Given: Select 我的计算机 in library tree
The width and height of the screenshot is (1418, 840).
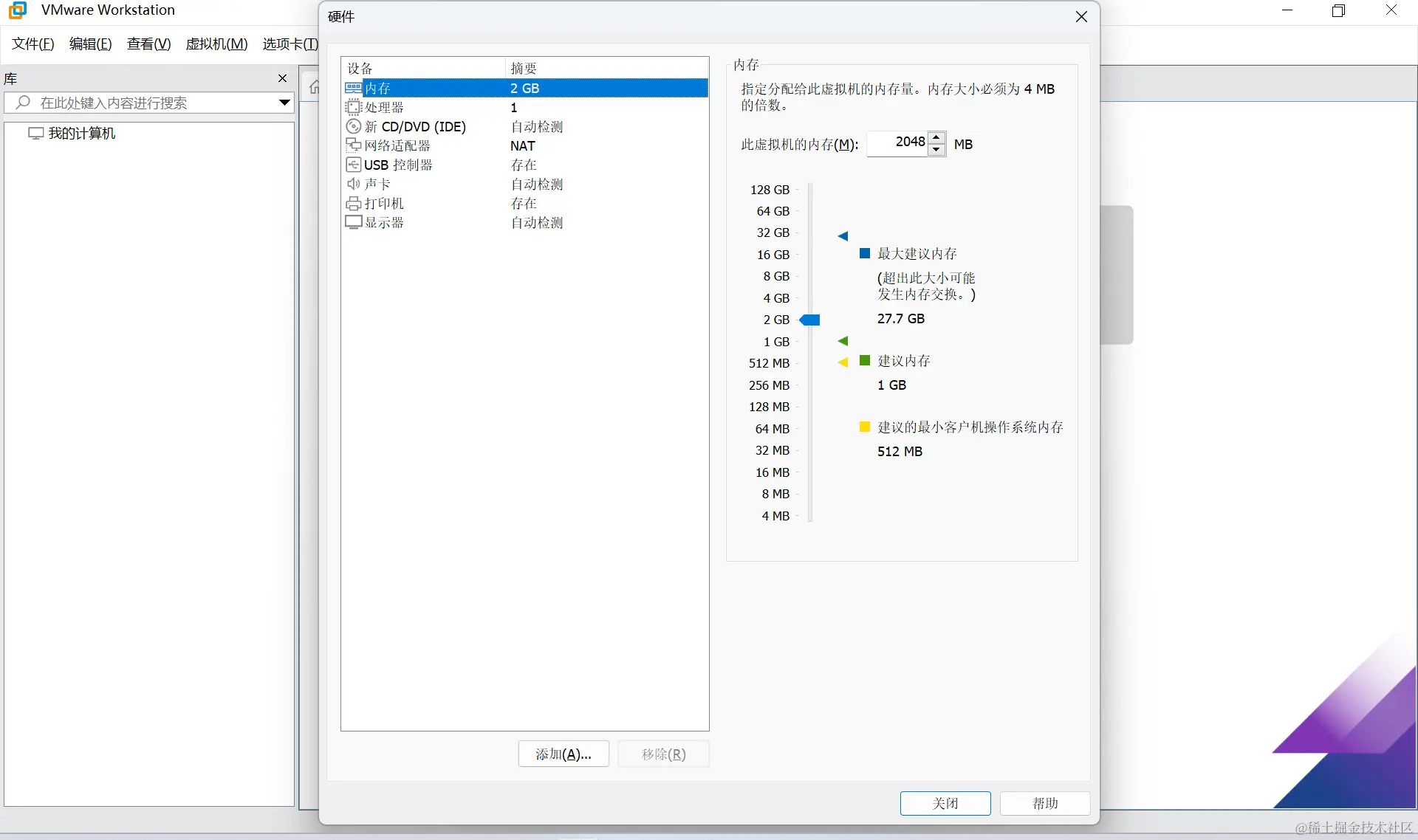Looking at the screenshot, I should pyautogui.click(x=81, y=134).
